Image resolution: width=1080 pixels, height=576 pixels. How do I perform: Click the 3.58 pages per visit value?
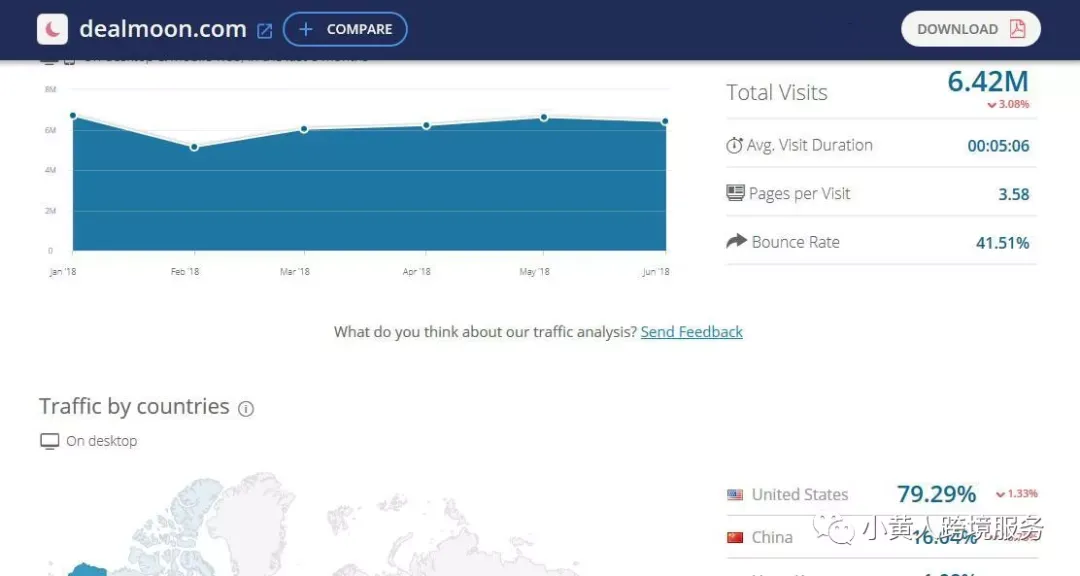(x=1014, y=194)
